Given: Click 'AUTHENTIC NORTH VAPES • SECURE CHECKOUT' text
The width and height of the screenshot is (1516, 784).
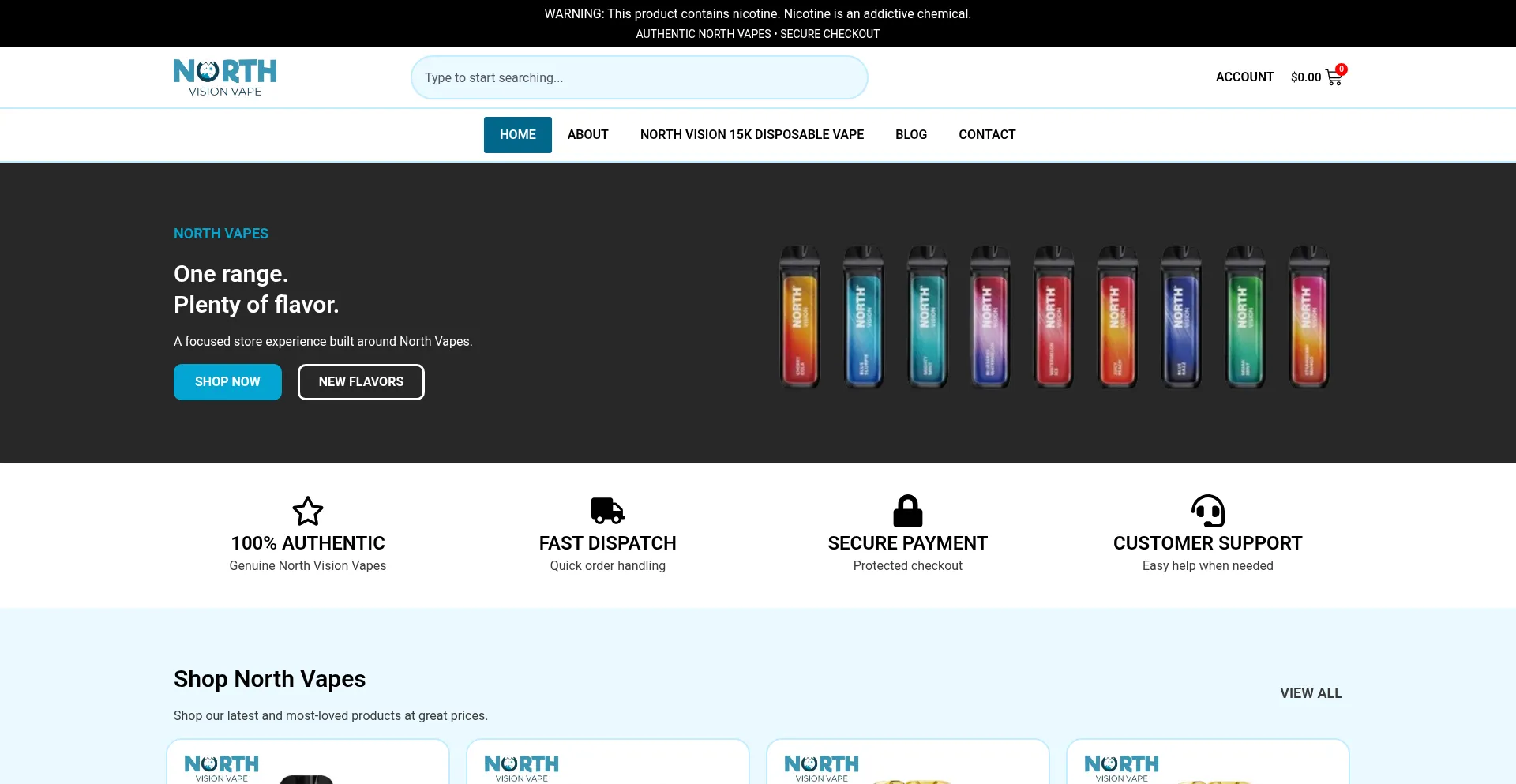Looking at the screenshot, I should (x=758, y=34).
